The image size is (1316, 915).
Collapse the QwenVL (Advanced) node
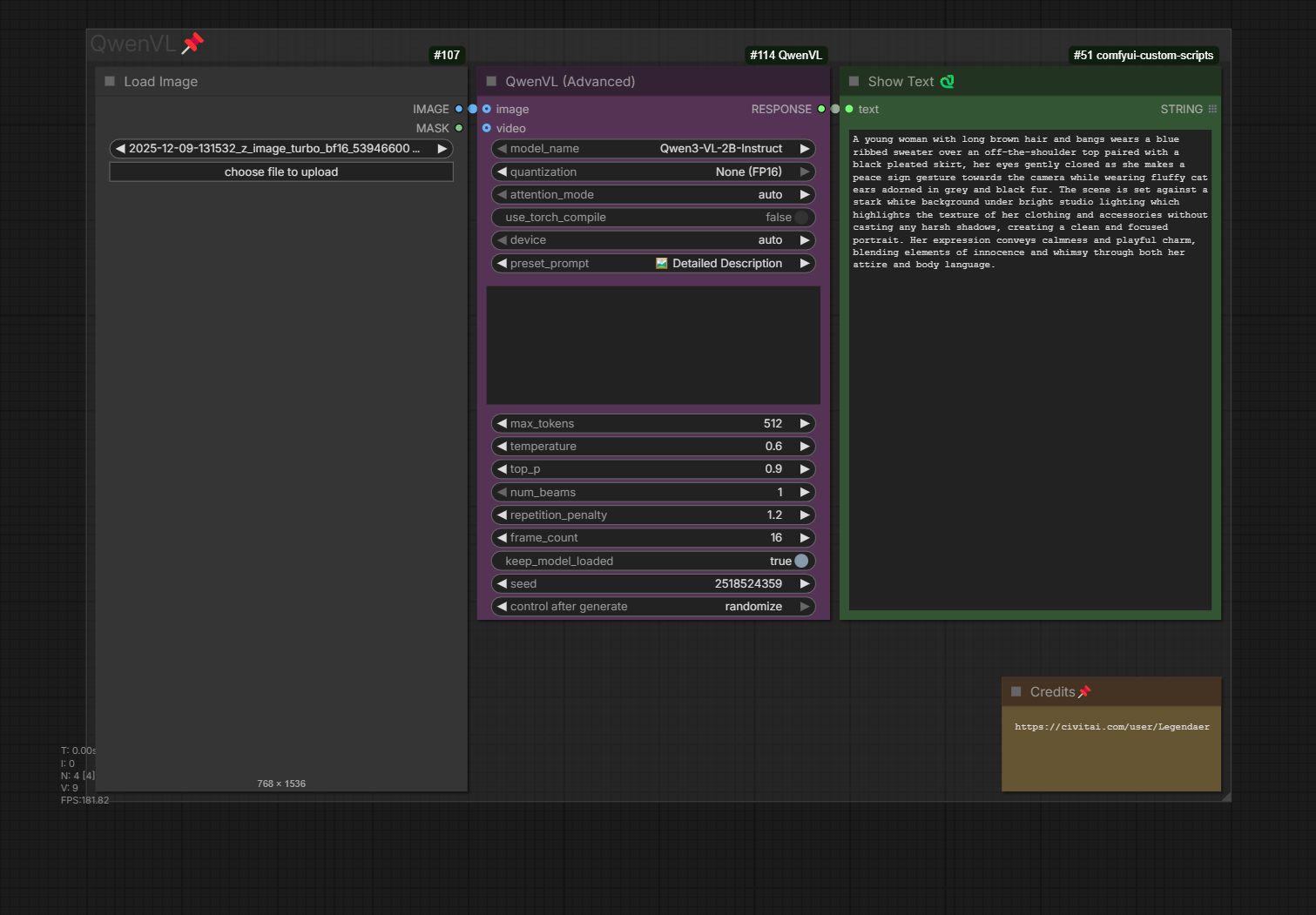coord(491,81)
